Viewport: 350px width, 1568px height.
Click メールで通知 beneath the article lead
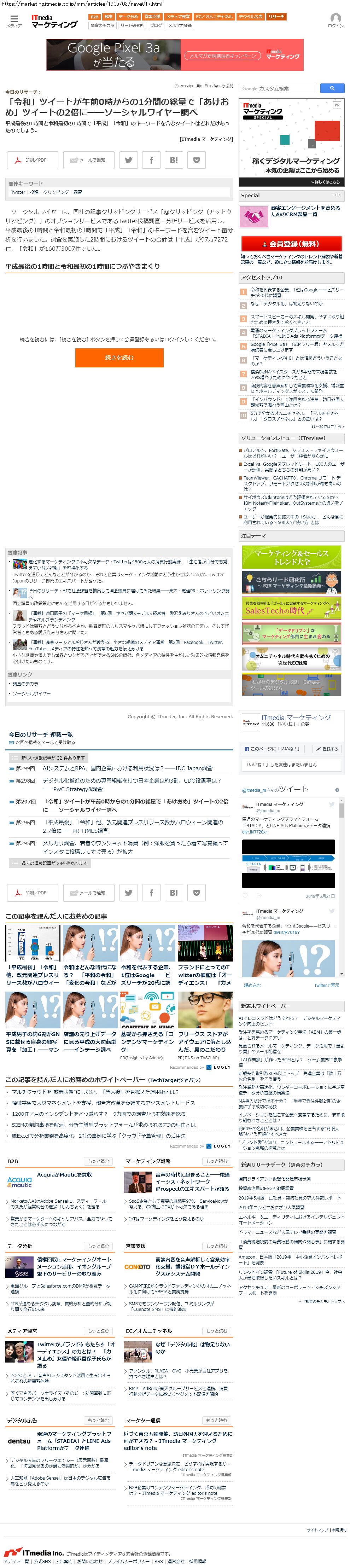(x=89, y=160)
